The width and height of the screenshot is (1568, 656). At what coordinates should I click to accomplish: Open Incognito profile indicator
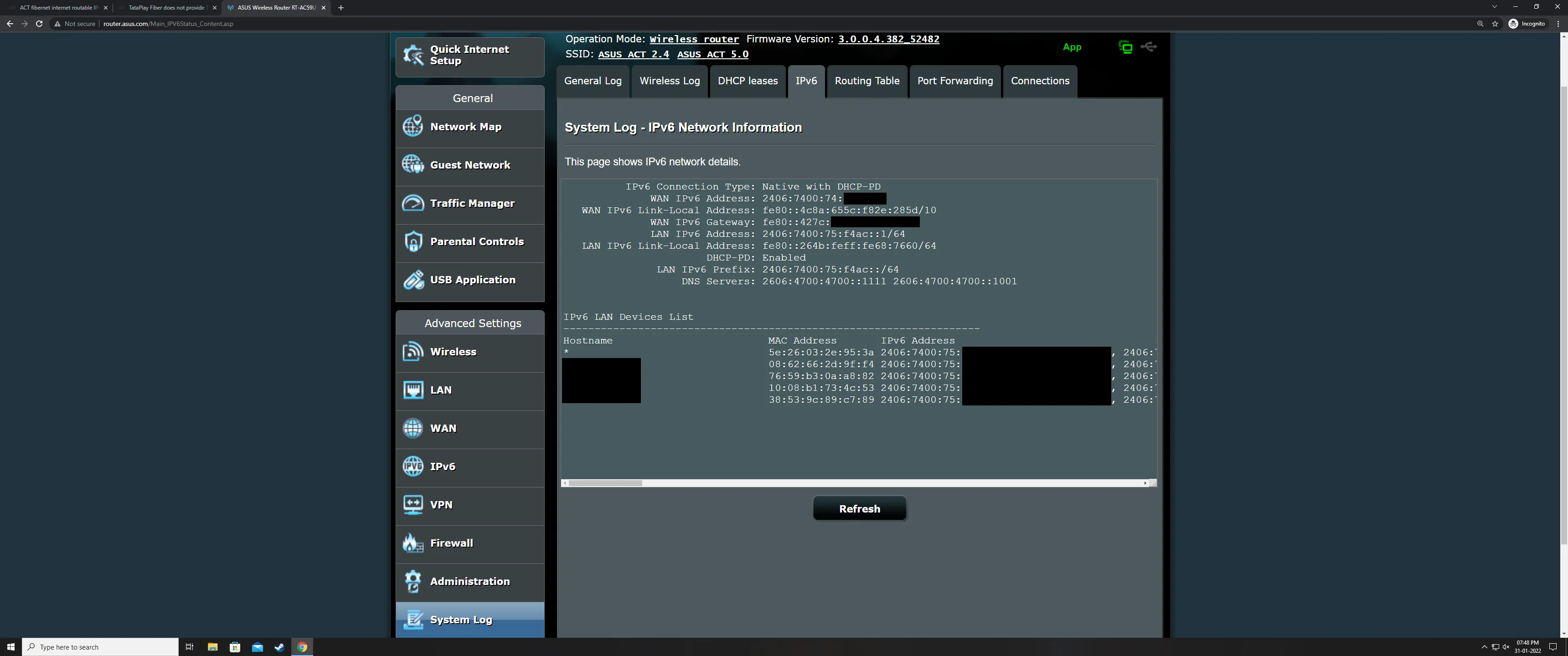click(1527, 24)
